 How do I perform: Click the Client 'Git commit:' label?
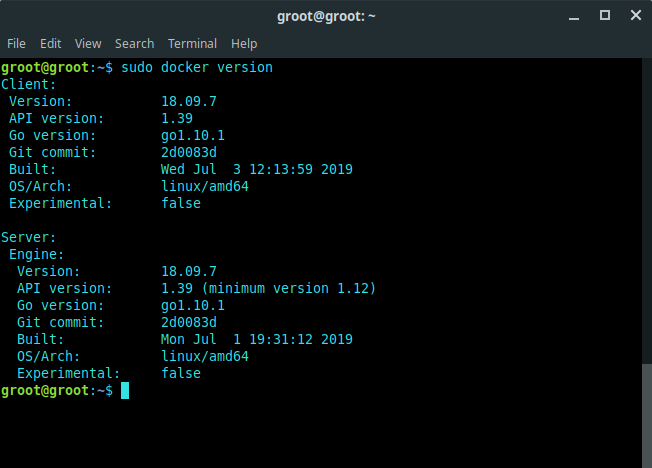pyautogui.click(x=52, y=152)
